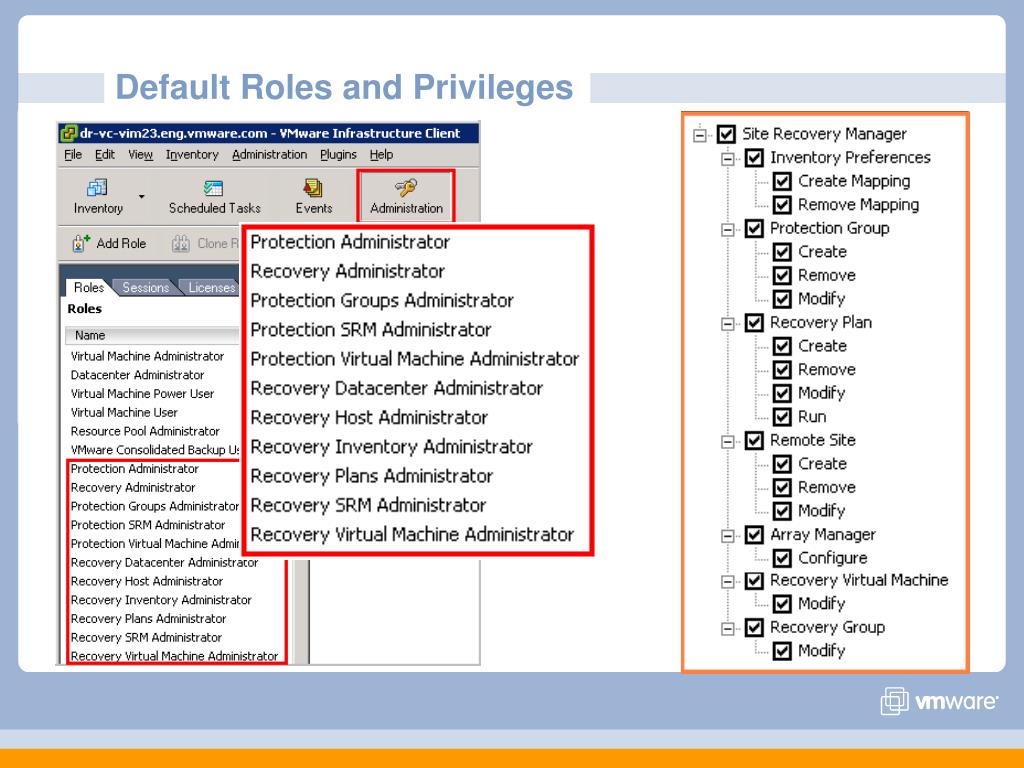Viewport: 1024px width, 768px height.
Task: Select Recovery Plans Administrator in the roles list
Action: 148,618
